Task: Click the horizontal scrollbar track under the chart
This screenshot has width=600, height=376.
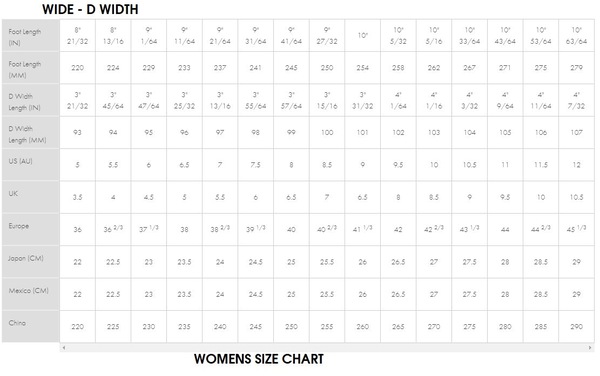Action: click(327, 348)
